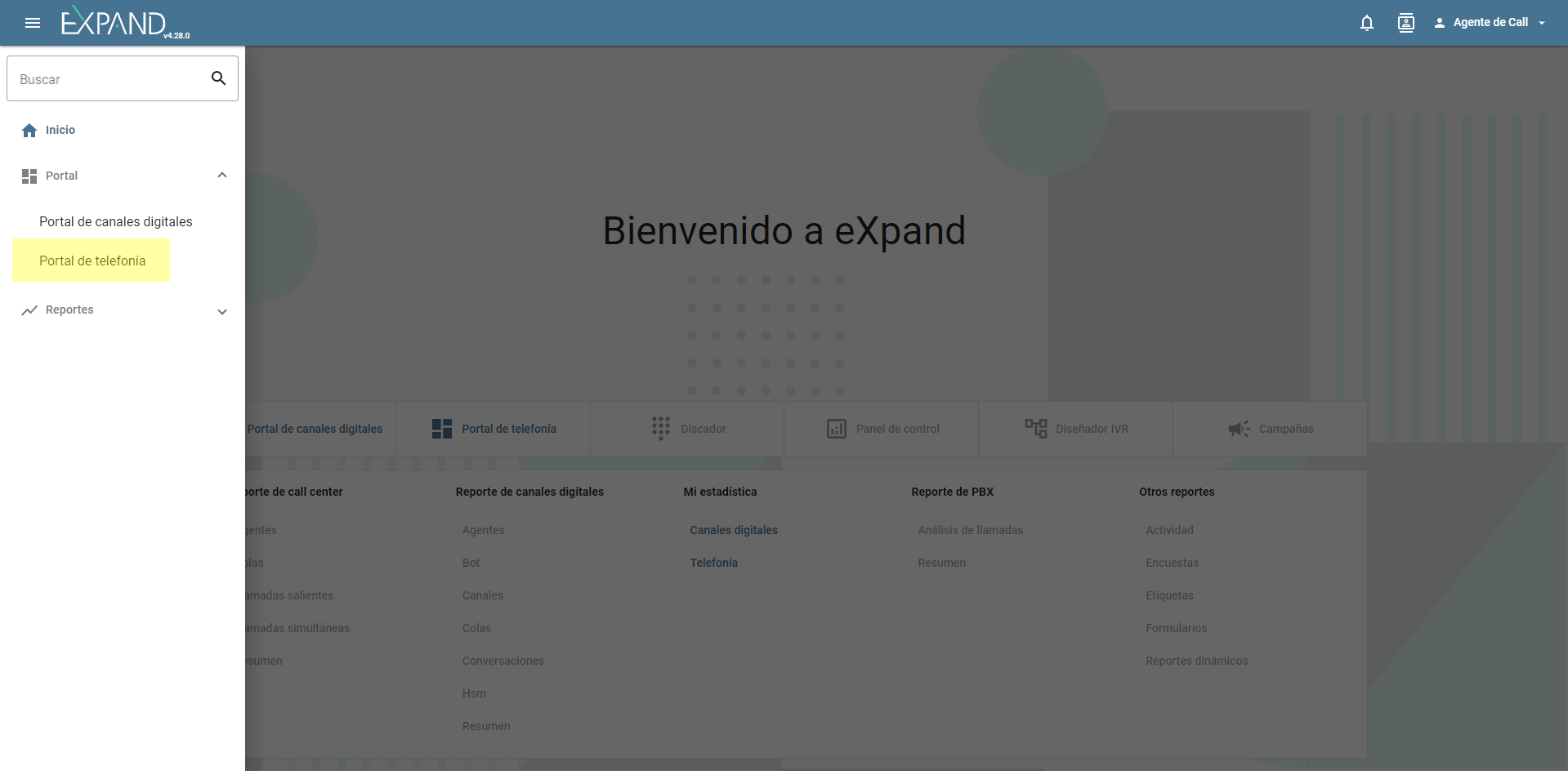The image size is (1568, 771).
Task: Select Portal in the sidebar menu
Action: 61,176
